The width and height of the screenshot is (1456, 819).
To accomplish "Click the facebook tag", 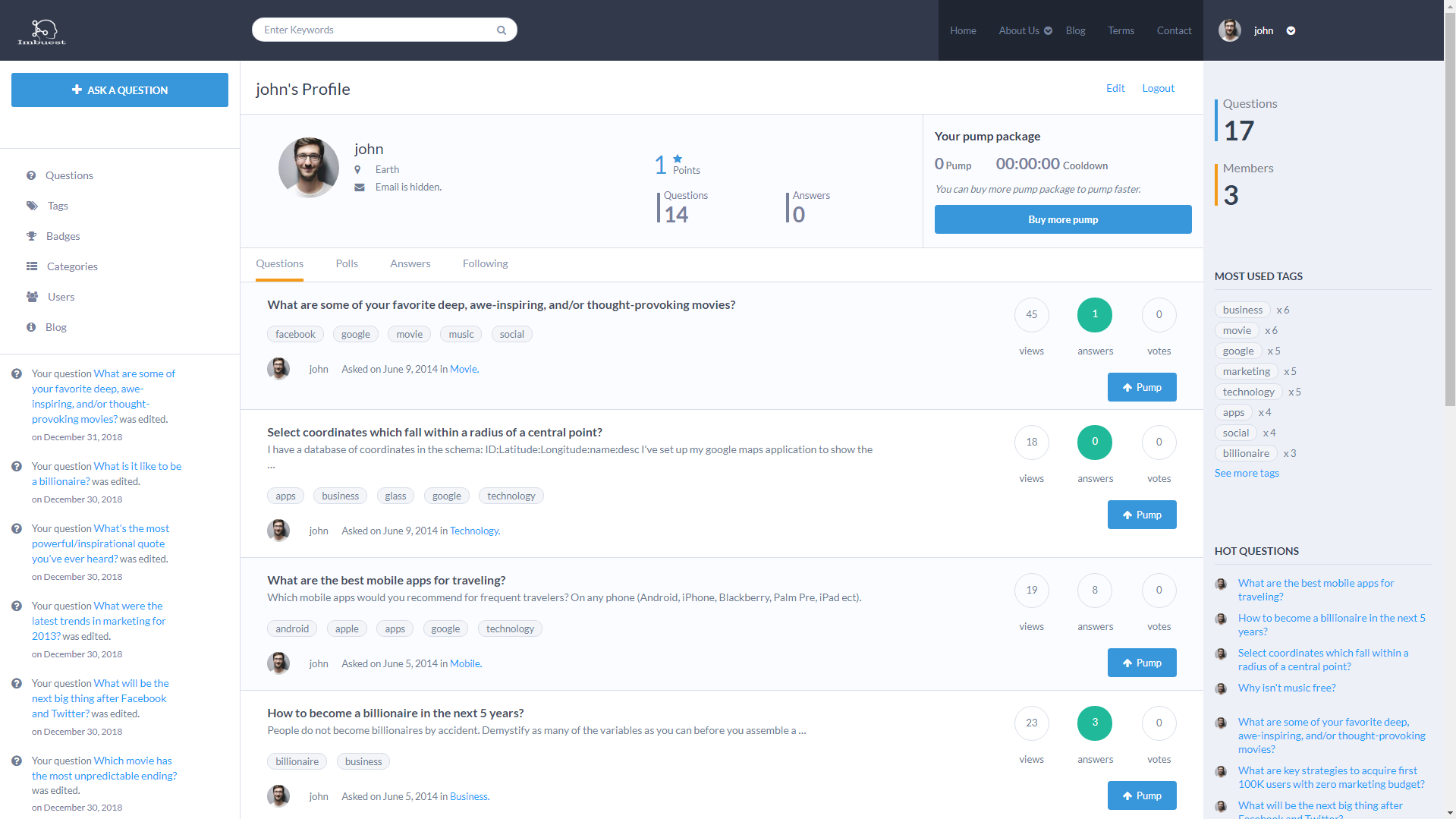I will coord(295,334).
